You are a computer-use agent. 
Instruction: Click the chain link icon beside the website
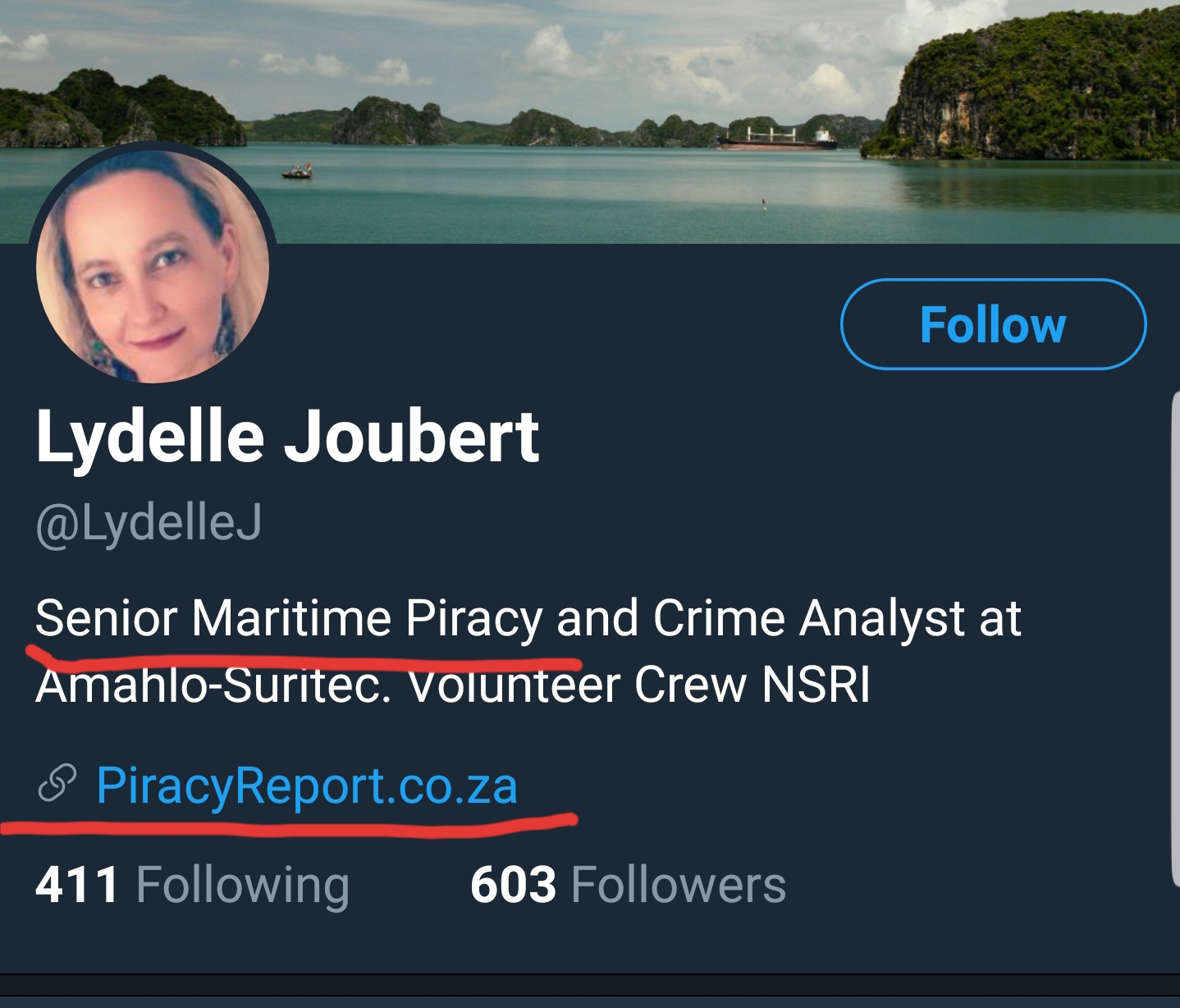pyautogui.click(x=57, y=783)
